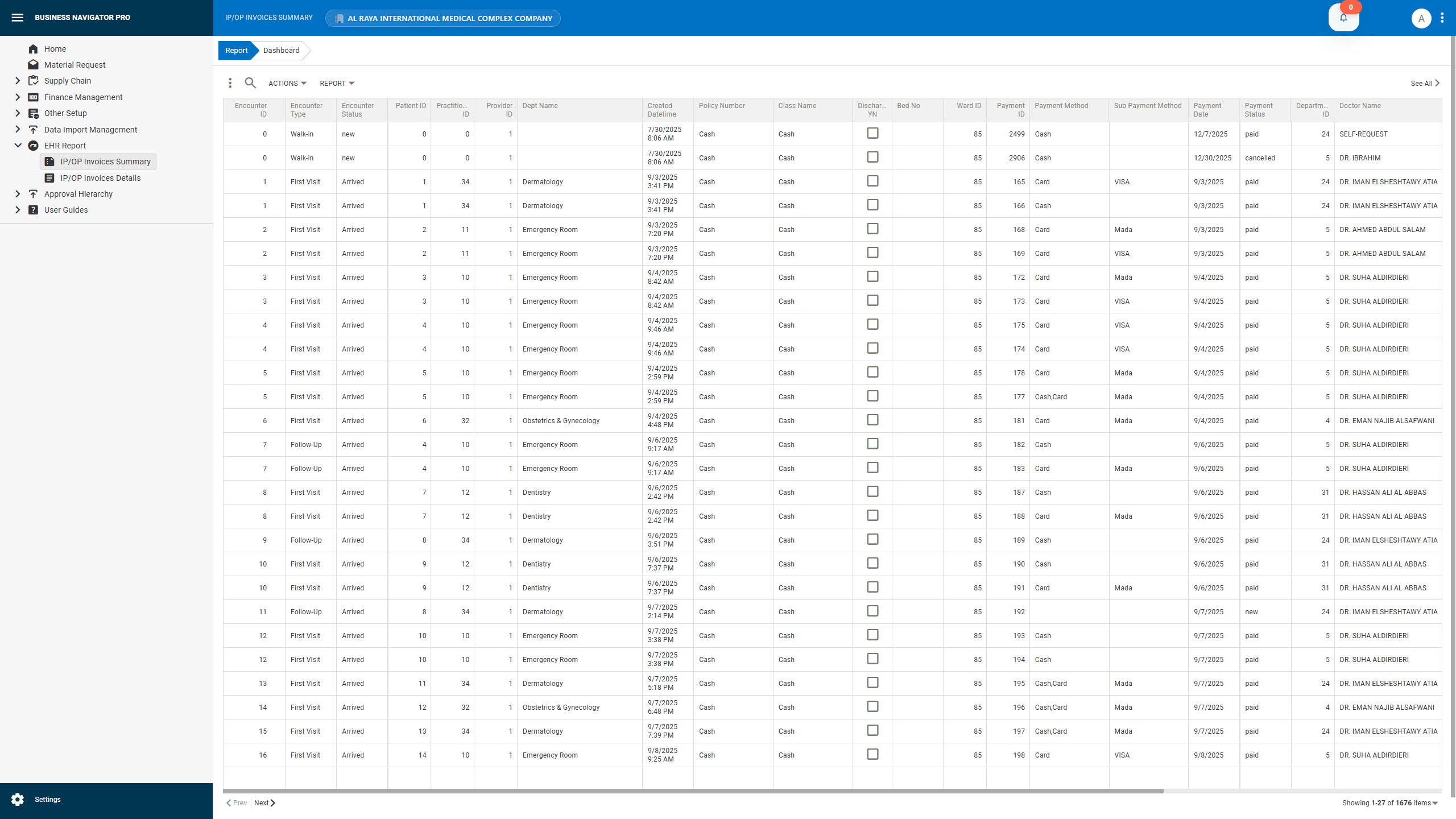
Task: Open the Actions dropdown
Action: tap(287, 83)
